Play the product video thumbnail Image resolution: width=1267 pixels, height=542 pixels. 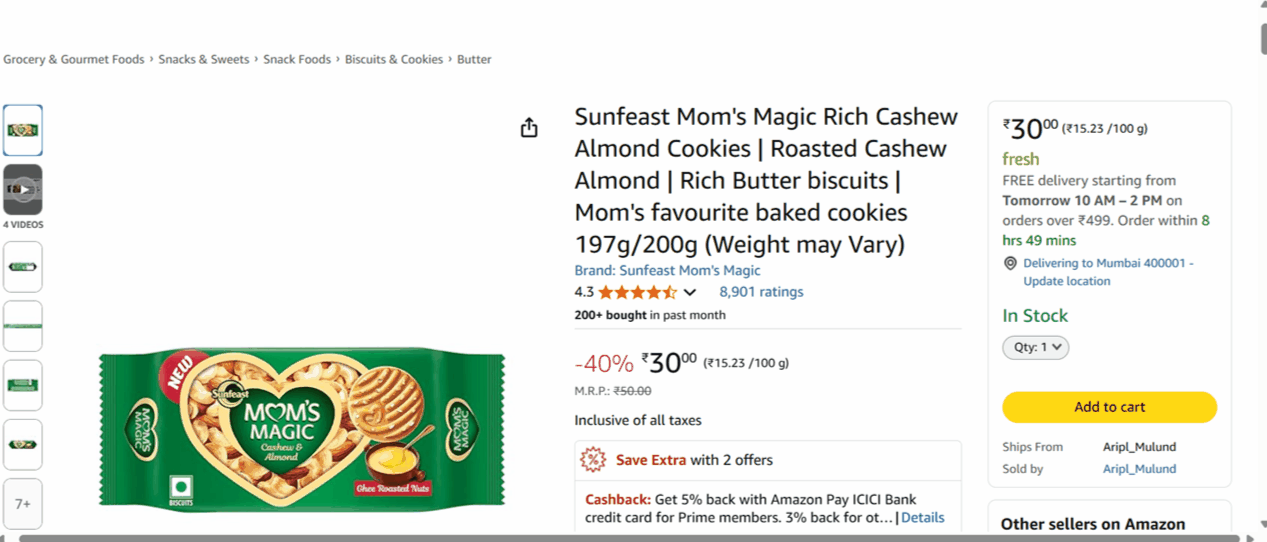click(x=23, y=189)
